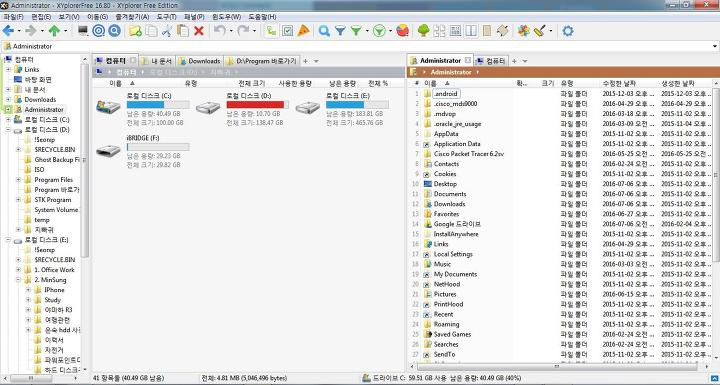Click the Paste clipboard icon
Viewport: 720px width, 385px height.
click(183, 31)
